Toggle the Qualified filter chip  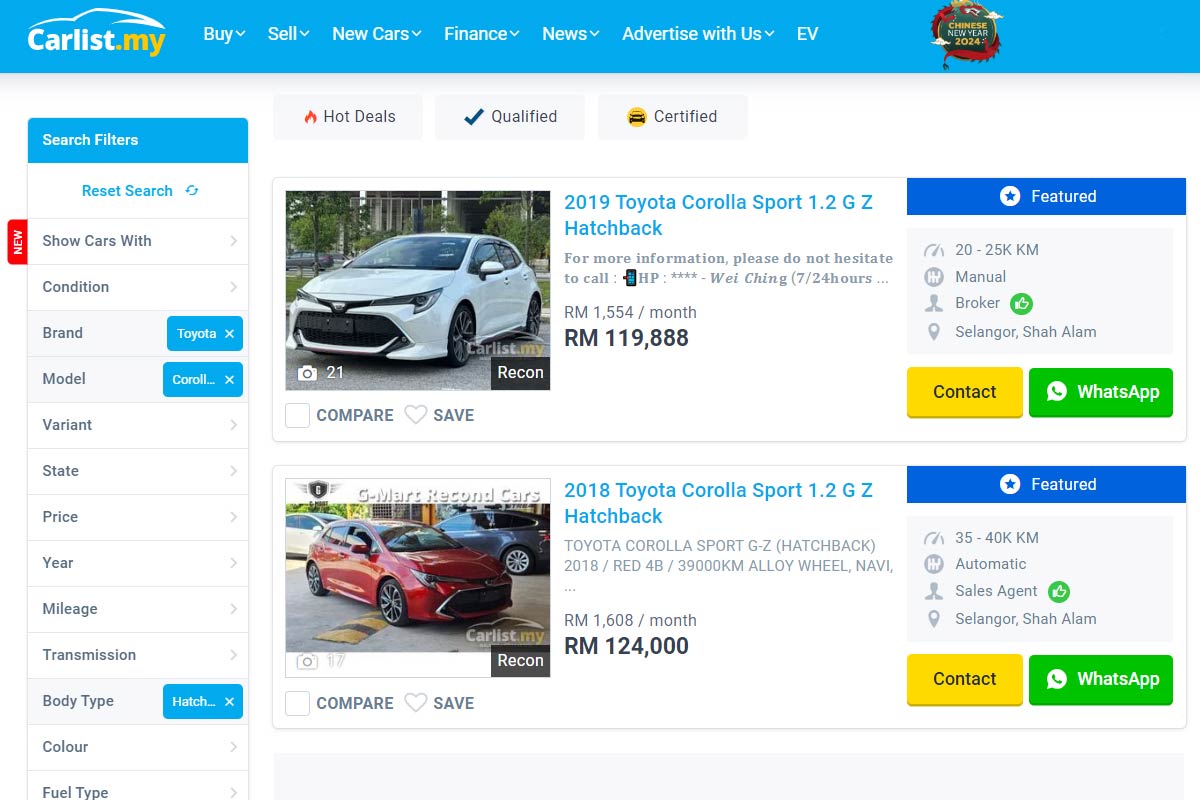[510, 117]
